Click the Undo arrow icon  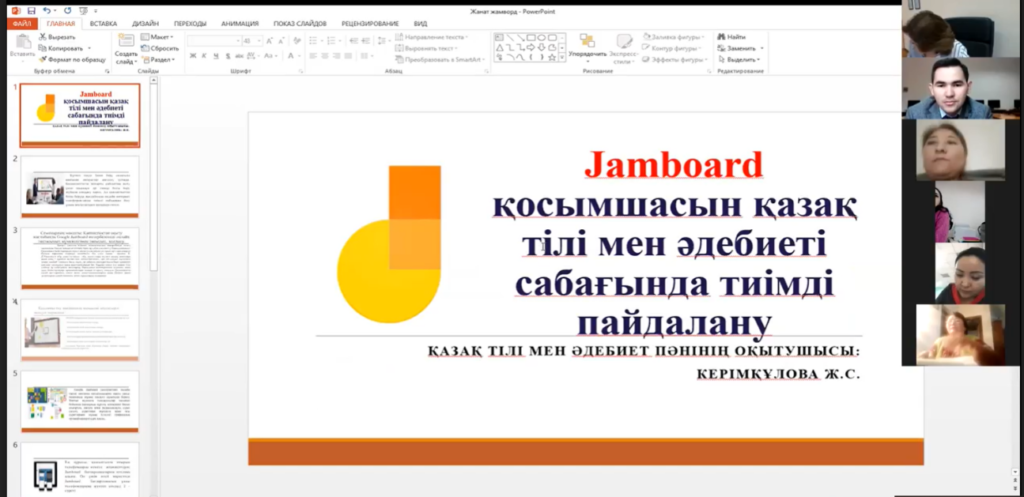click(46, 10)
